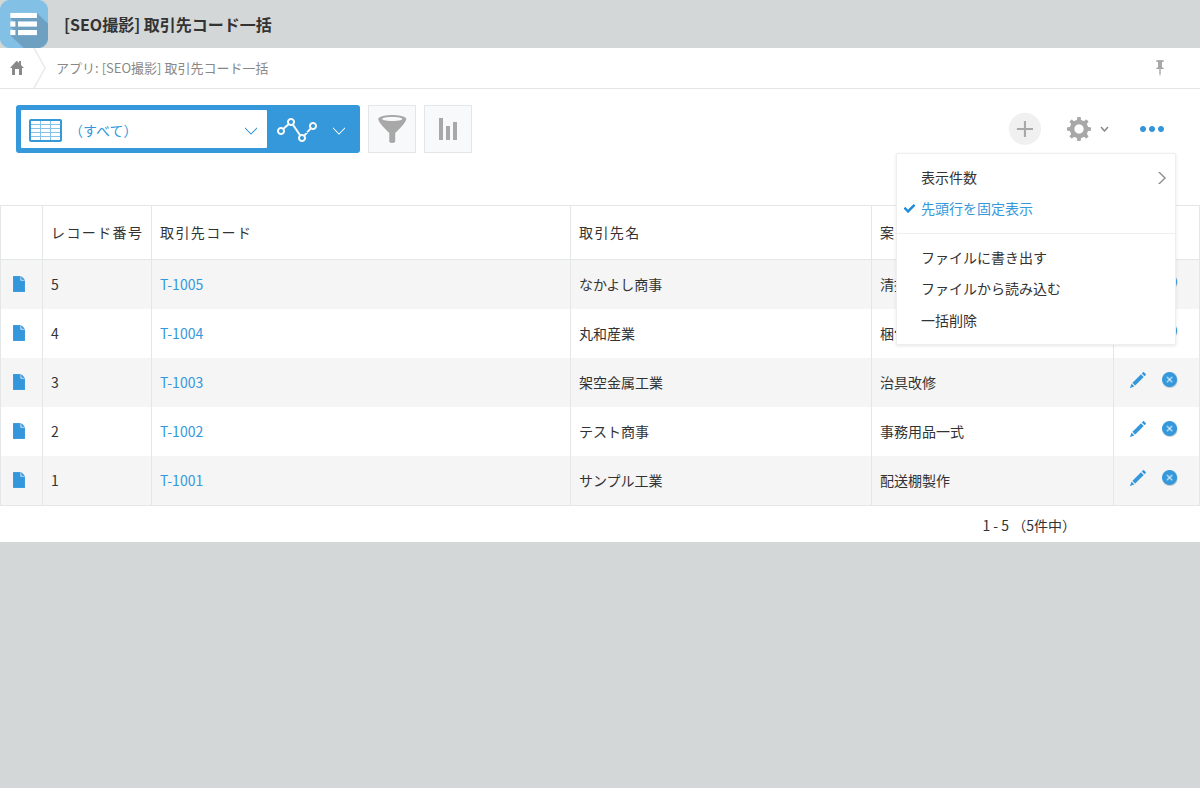Open the T-1001 link
The height and width of the screenshot is (788, 1200).
[x=181, y=481]
